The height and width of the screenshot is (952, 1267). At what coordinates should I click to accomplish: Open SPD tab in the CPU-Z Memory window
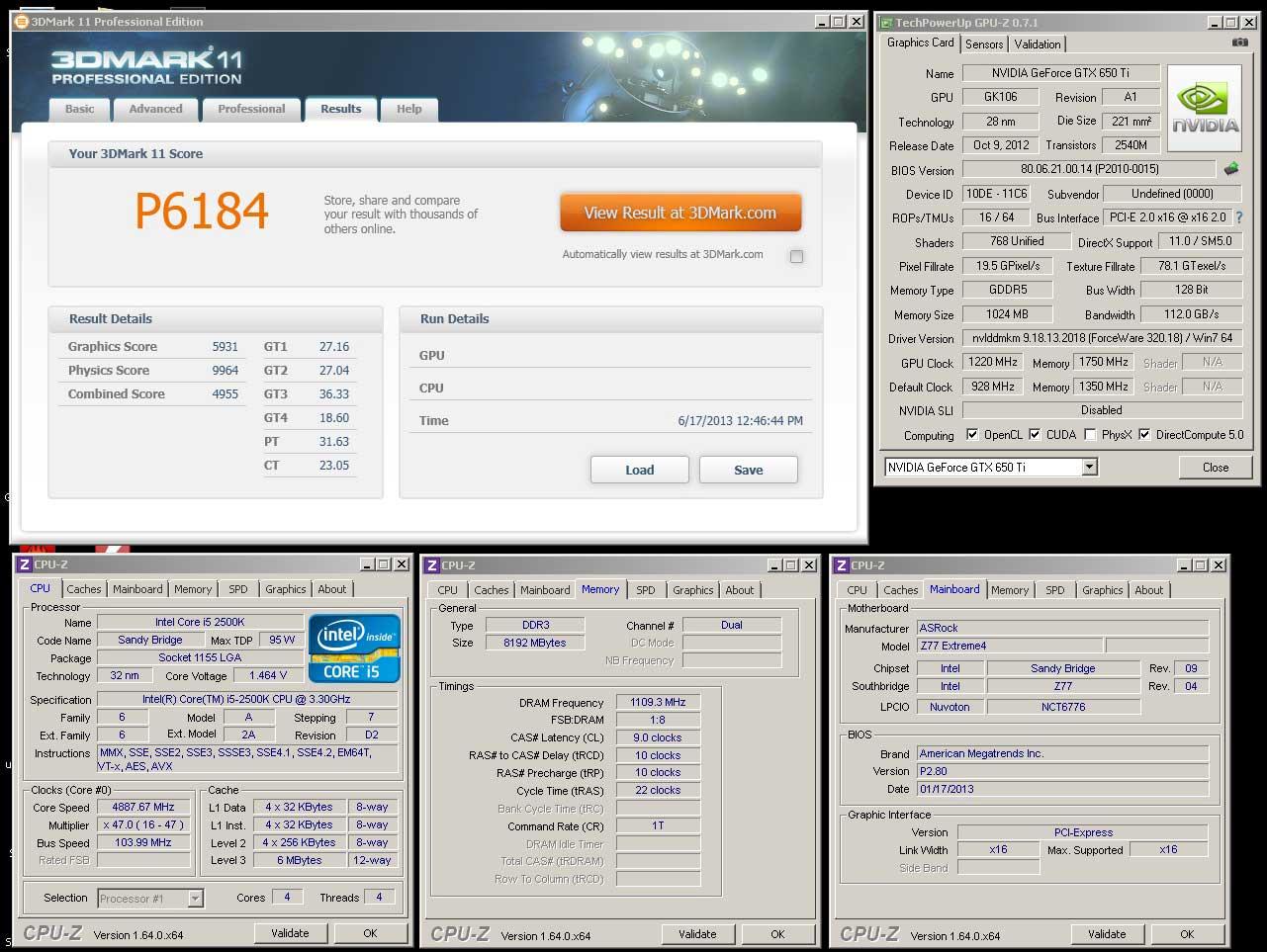click(x=646, y=590)
